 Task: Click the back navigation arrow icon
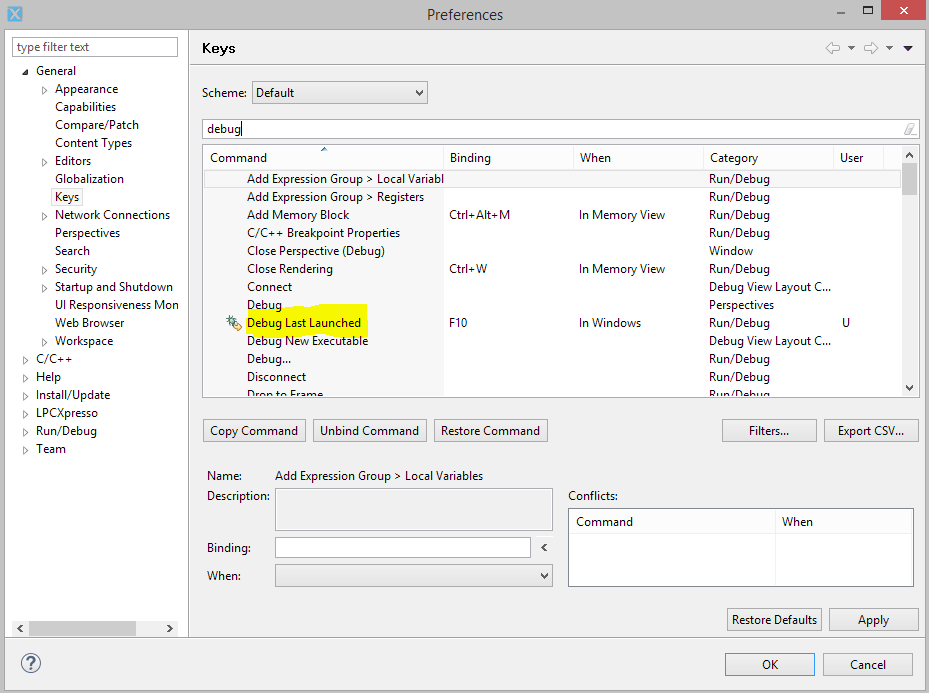(833, 48)
